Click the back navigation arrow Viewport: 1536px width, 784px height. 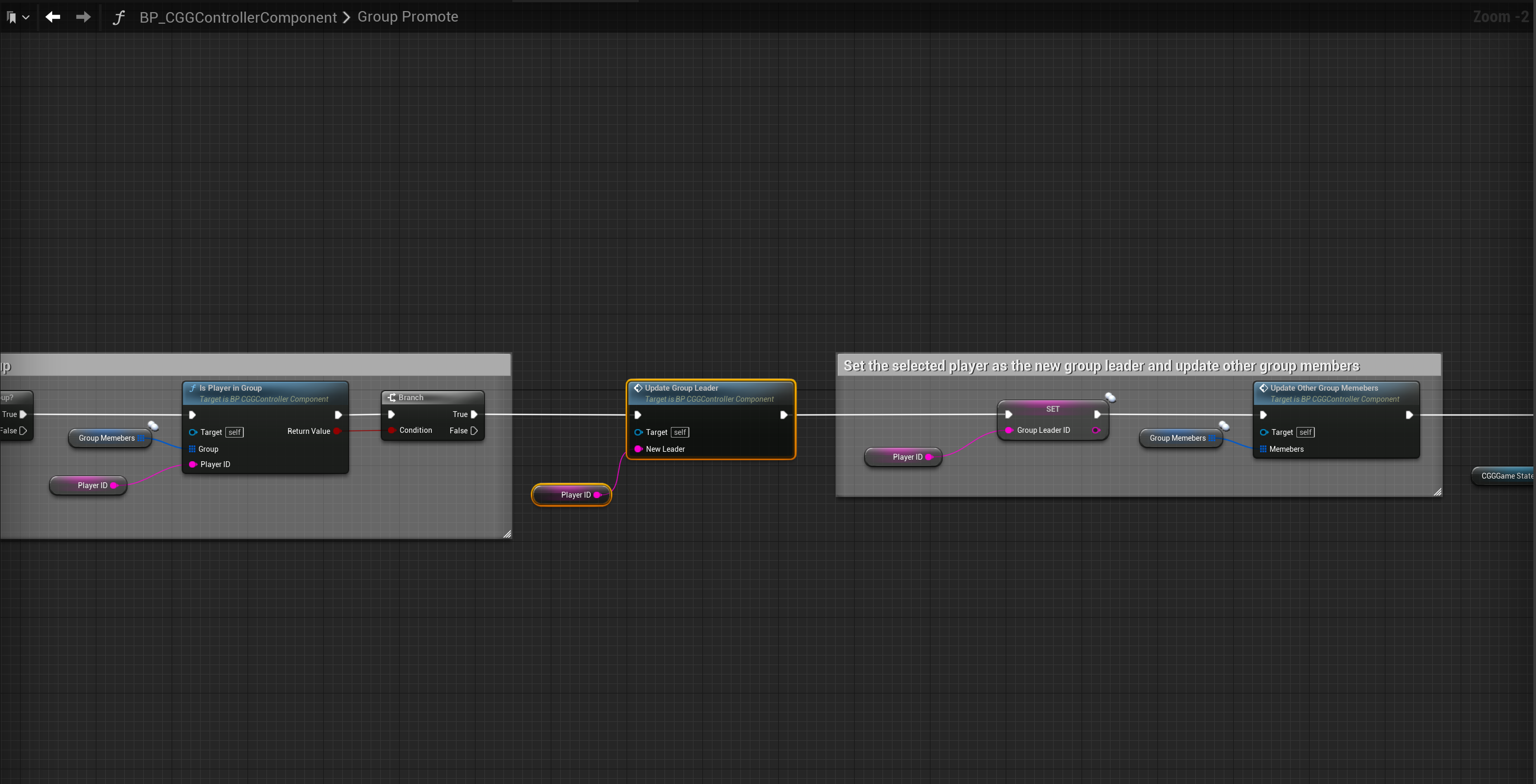(53, 17)
